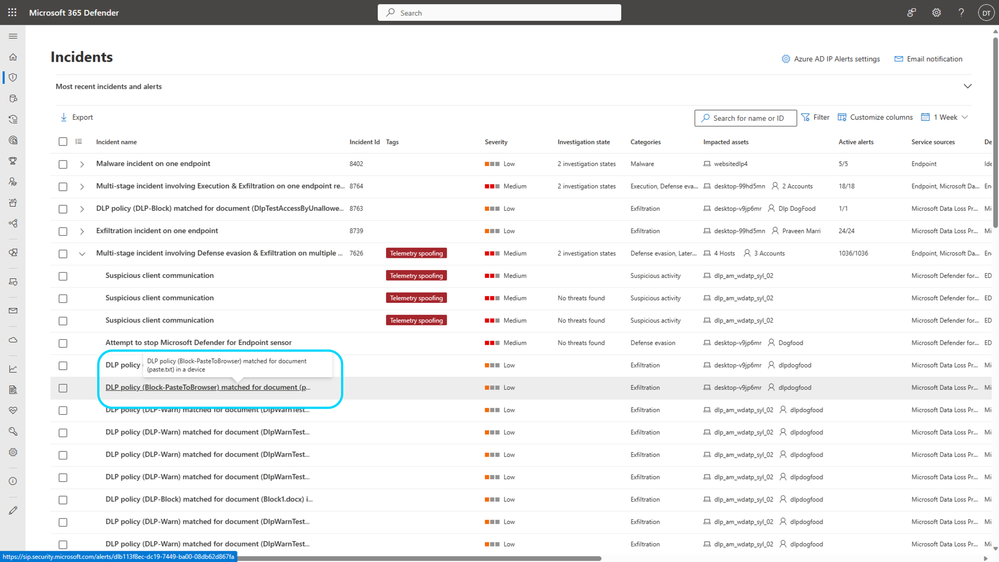The width and height of the screenshot is (999, 562).
Task: Check highlighted Block-PasteToBrowser alert checkbox
Action: (62, 387)
